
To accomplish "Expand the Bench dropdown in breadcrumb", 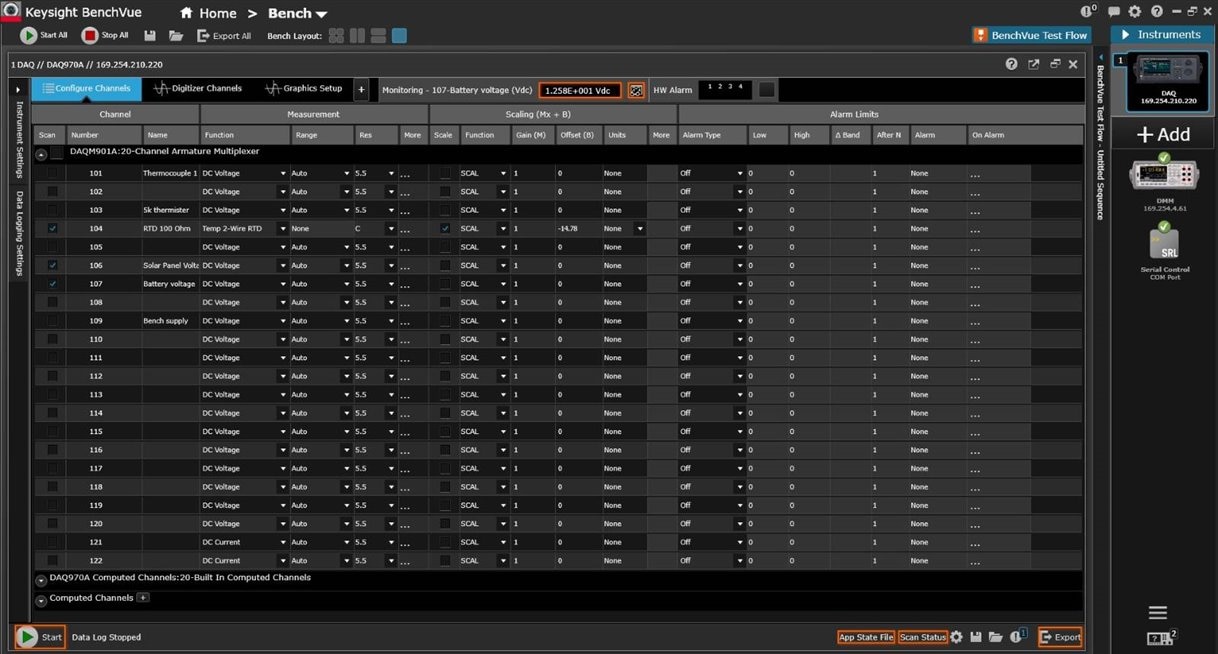I will click(x=321, y=14).
